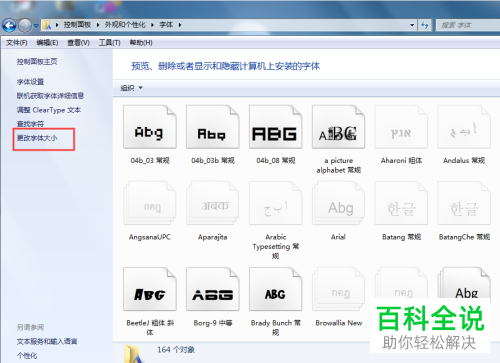
Task: Open the Brady Bunch 常规 font icon
Action: click(x=276, y=289)
